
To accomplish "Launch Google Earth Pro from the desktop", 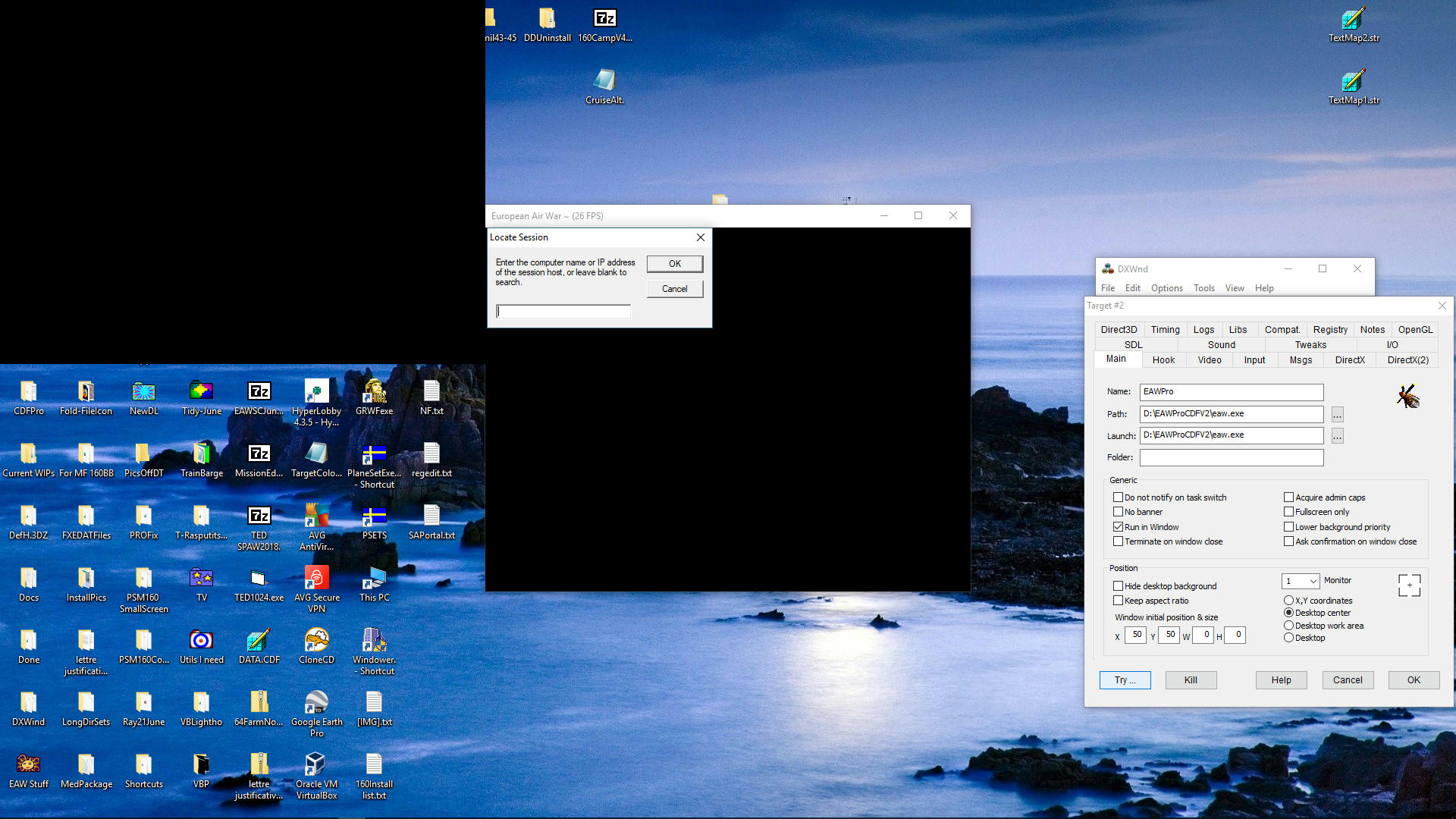I will [316, 714].
